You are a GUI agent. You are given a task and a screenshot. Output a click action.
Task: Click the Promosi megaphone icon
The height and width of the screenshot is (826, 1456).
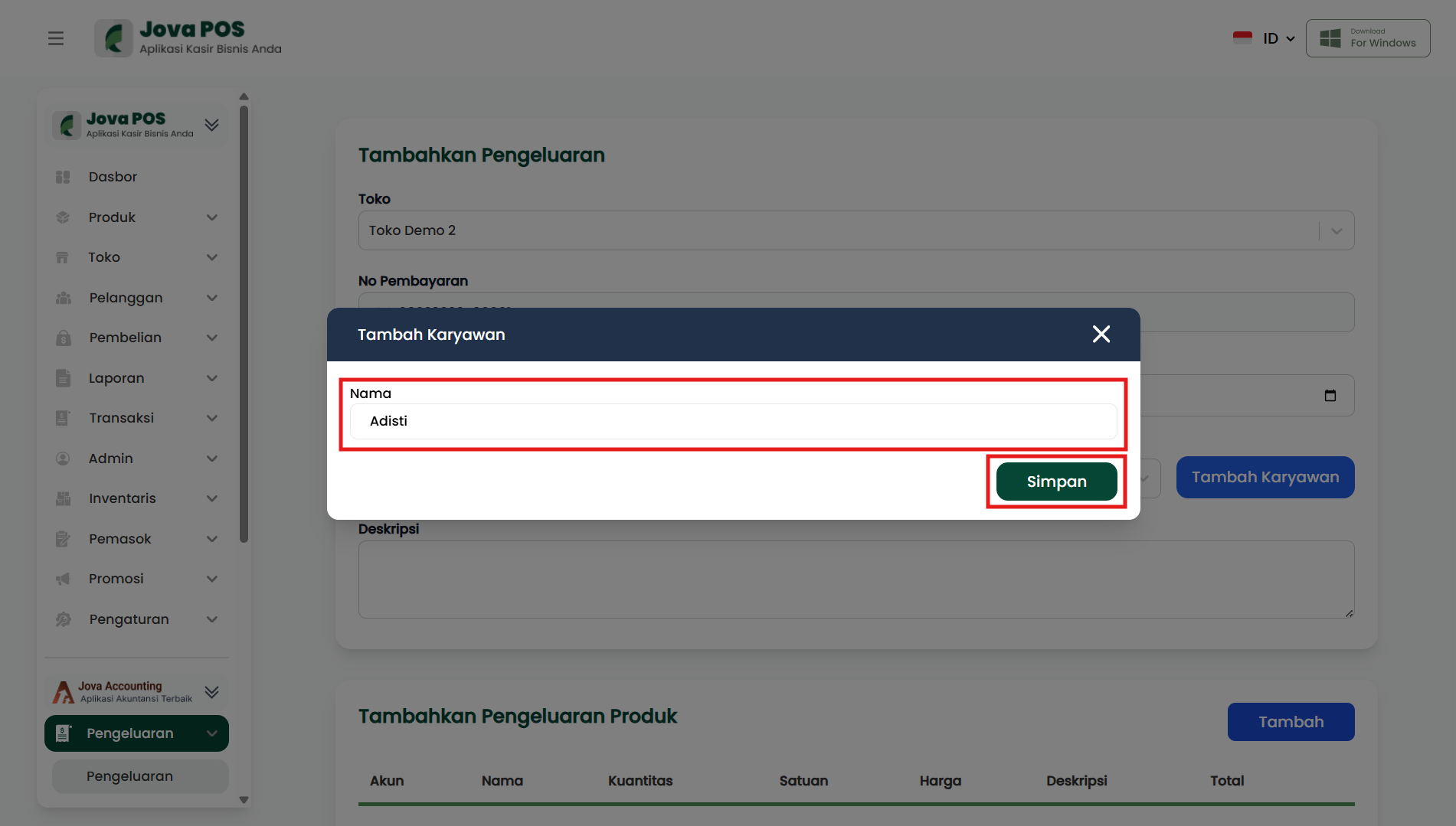[x=63, y=579]
